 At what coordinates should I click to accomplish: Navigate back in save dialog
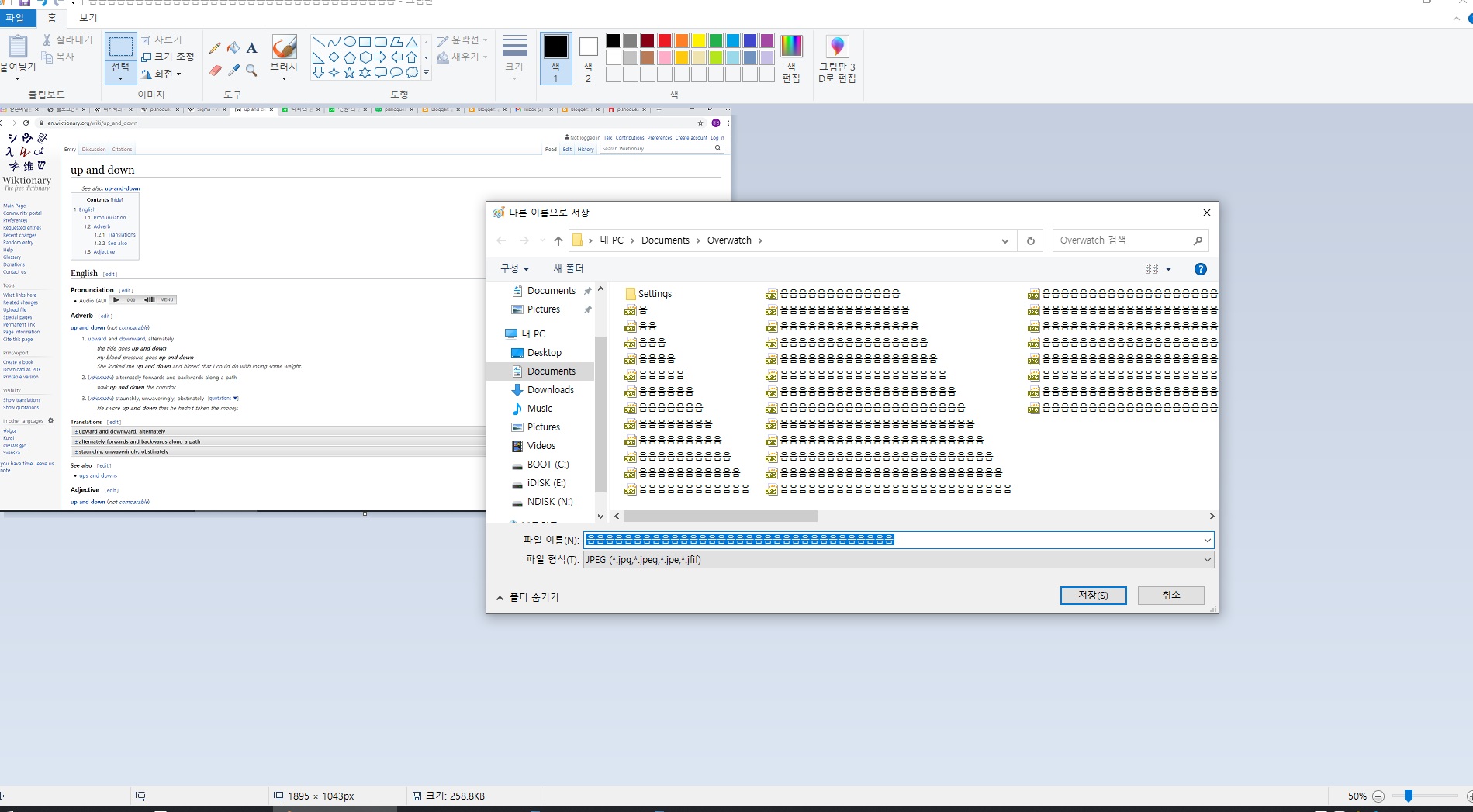(x=501, y=240)
